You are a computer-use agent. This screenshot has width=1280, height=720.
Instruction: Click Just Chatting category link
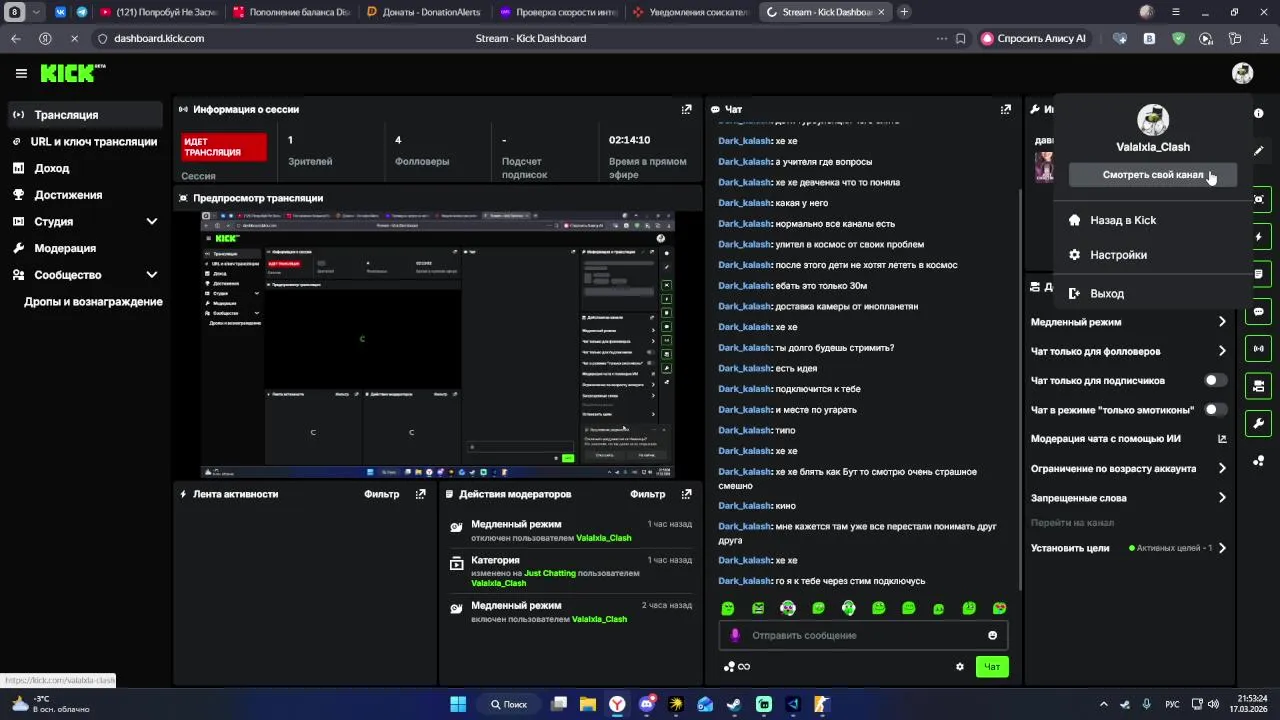(x=550, y=573)
